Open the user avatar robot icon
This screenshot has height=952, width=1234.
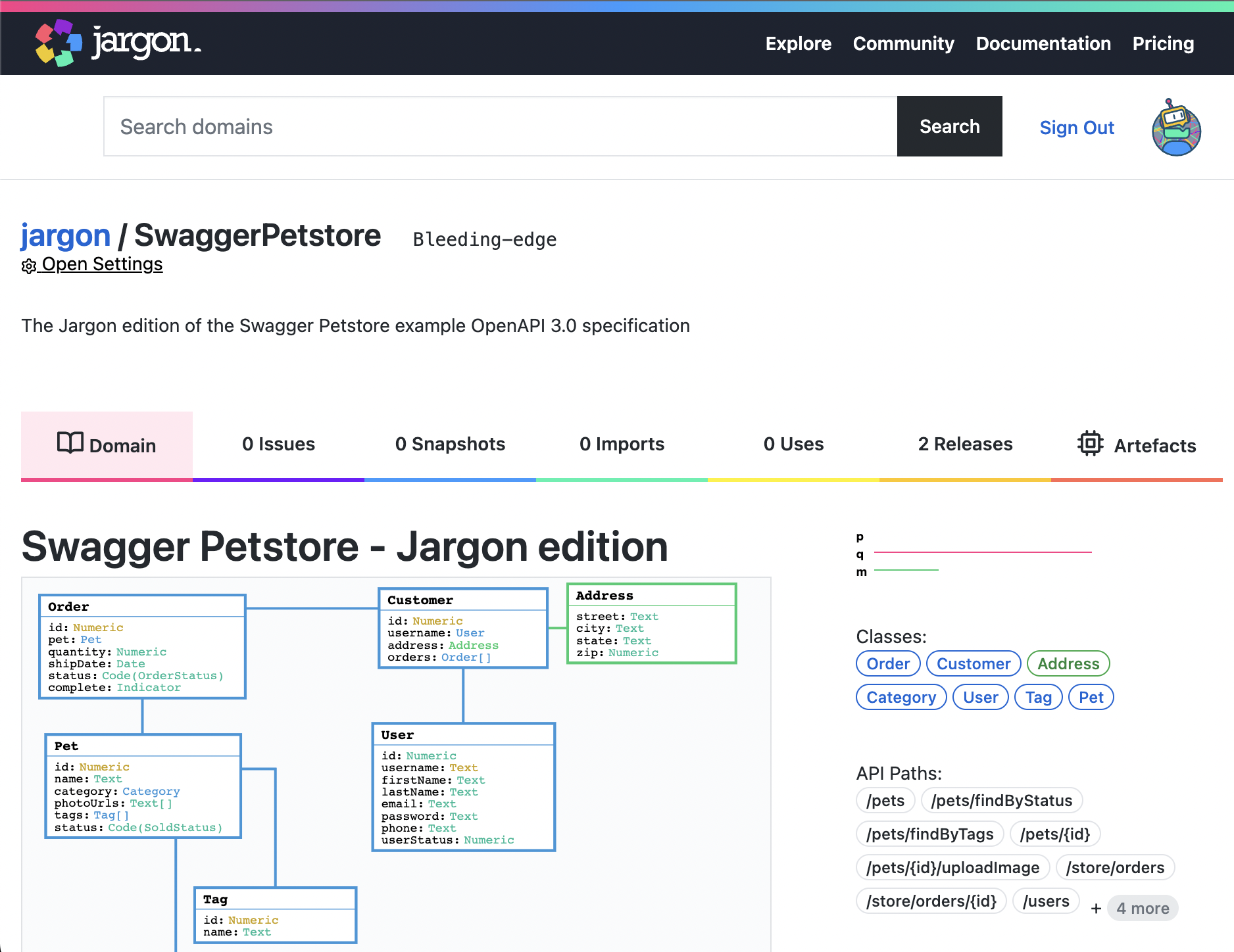pyautogui.click(x=1176, y=128)
